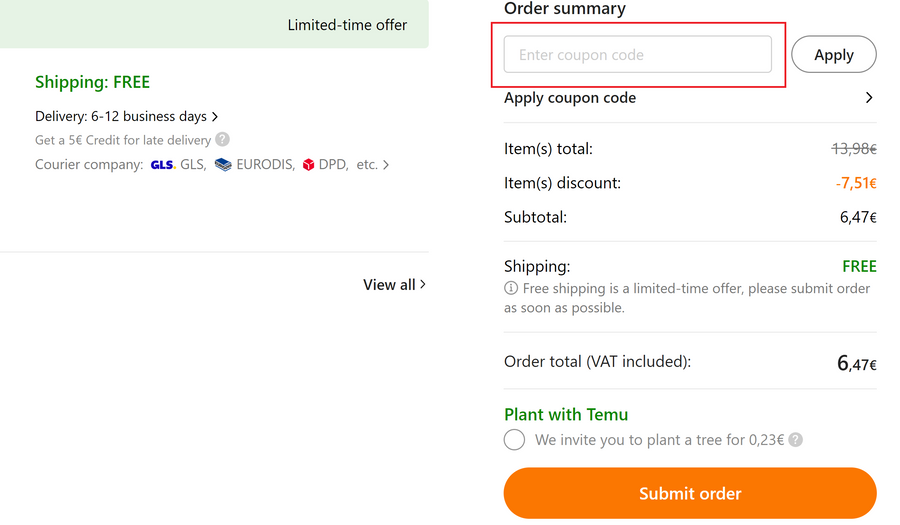Click the Apply coupon button
This screenshot has height=525, width=900.
click(833, 55)
